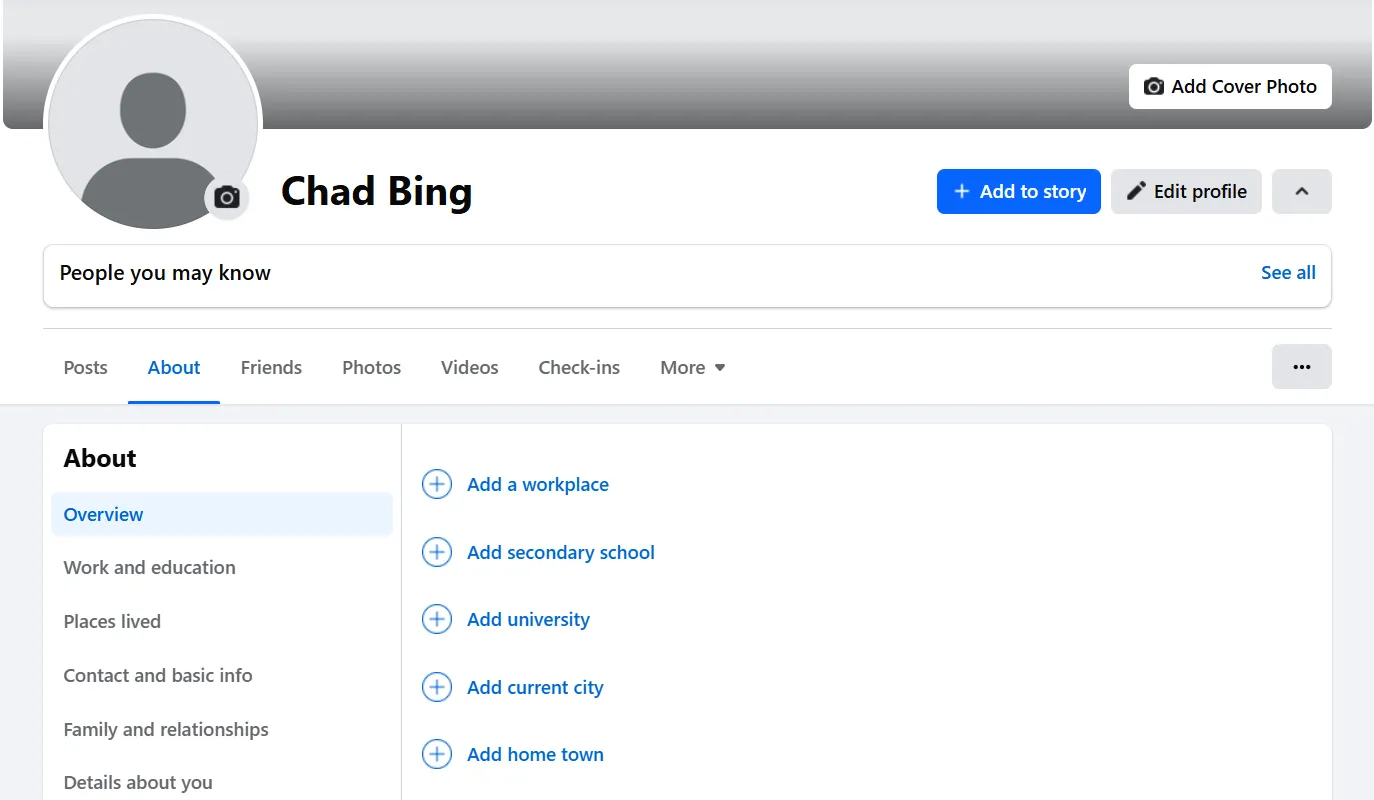Click plus icon beside Add home town
Viewport: 1374px width, 800px height.
437,755
